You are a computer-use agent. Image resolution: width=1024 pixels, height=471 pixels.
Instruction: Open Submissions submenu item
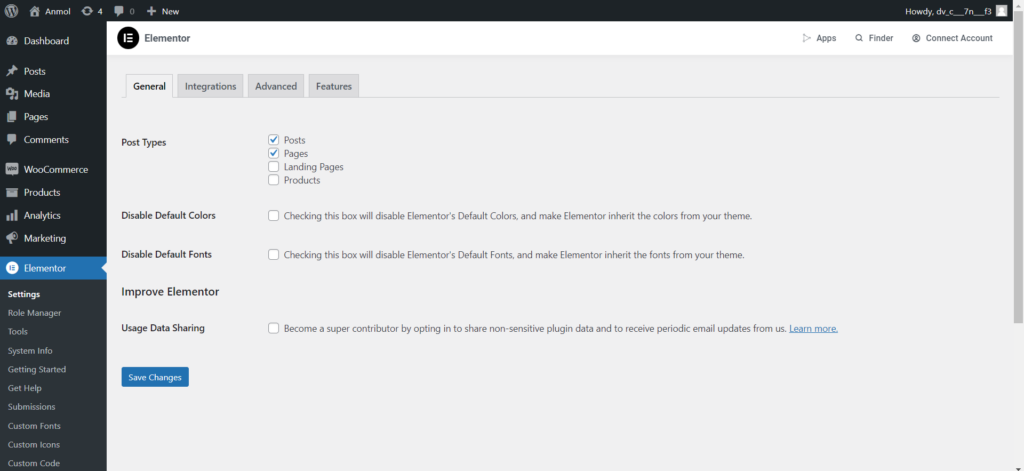click(x=32, y=407)
